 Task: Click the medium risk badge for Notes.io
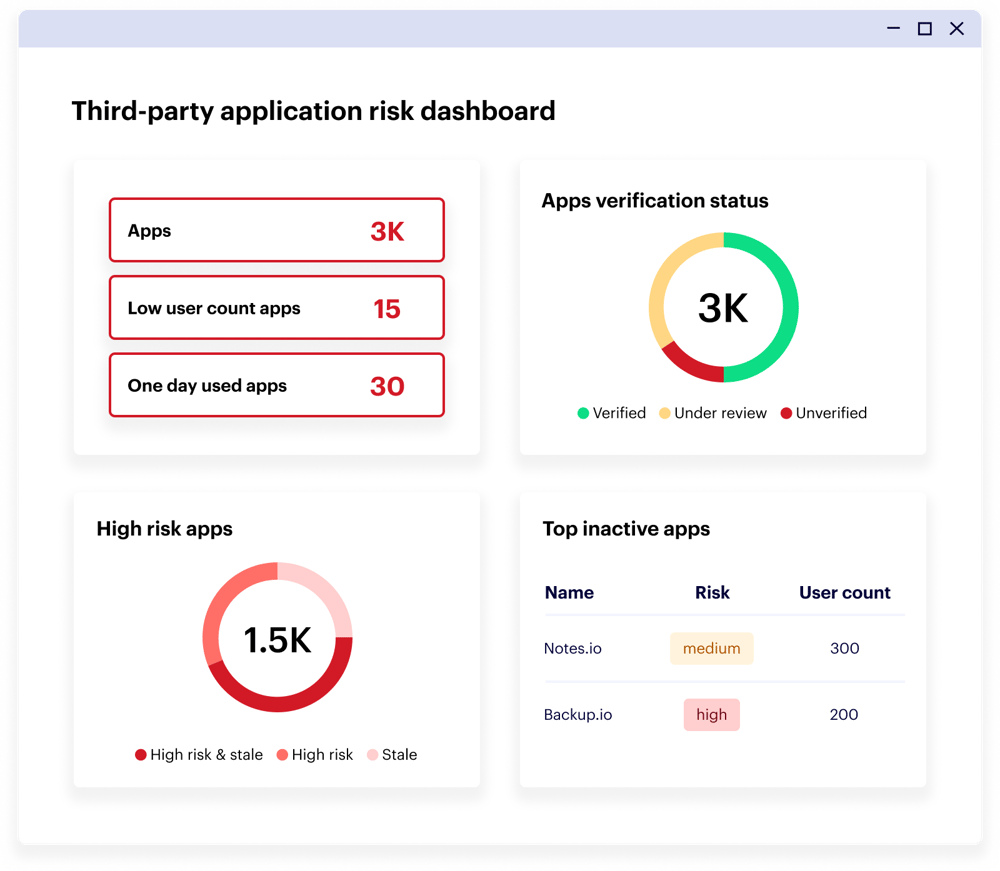pyautogui.click(x=711, y=648)
